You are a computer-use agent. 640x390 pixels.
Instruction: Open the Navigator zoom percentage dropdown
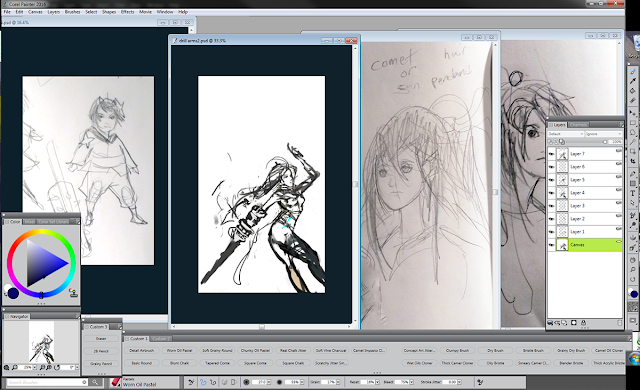(x=36, y=368)
